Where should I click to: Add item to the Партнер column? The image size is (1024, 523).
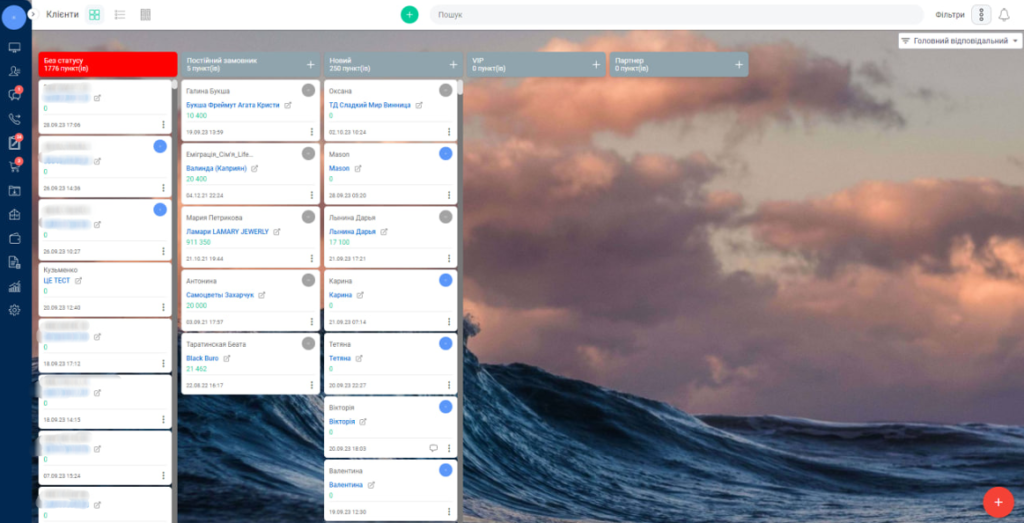pyautogui.click(x=739, y=64)
